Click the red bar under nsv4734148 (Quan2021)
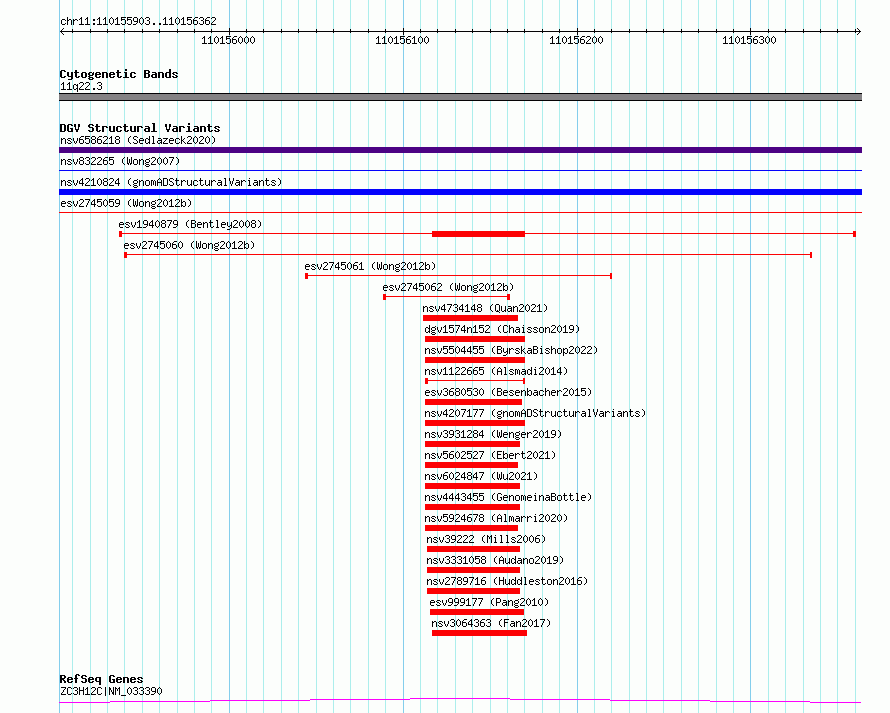This screenshot has width=890, height=713. (x=471, y=318)
